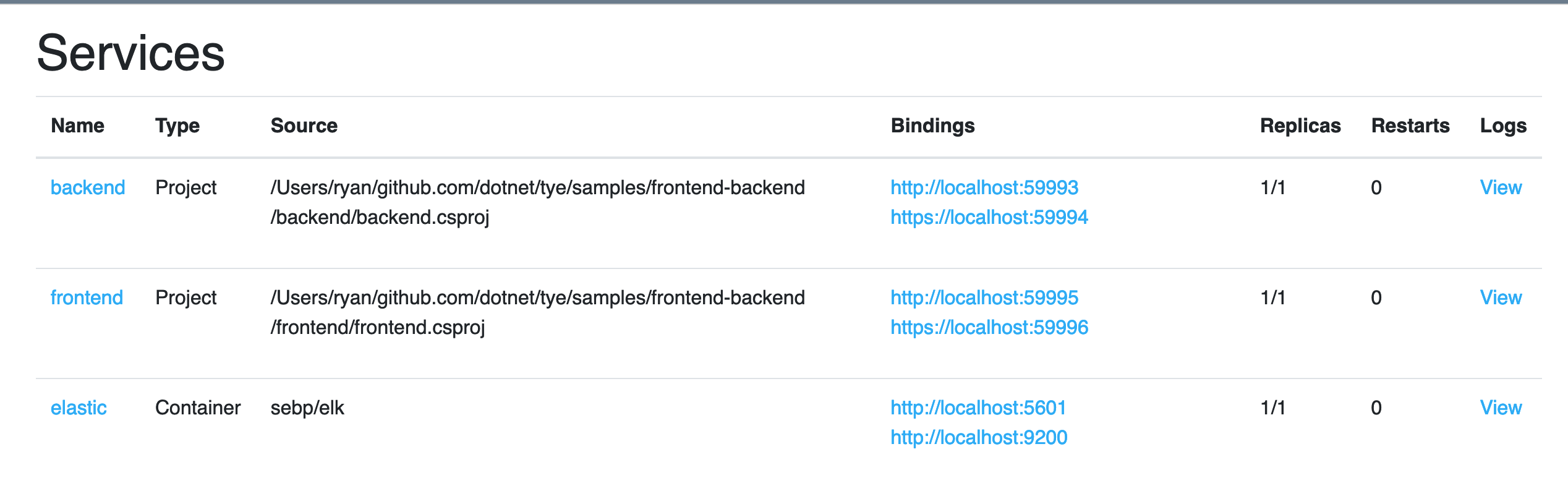View logs for the frontend service

click(x=1501, y=297)
